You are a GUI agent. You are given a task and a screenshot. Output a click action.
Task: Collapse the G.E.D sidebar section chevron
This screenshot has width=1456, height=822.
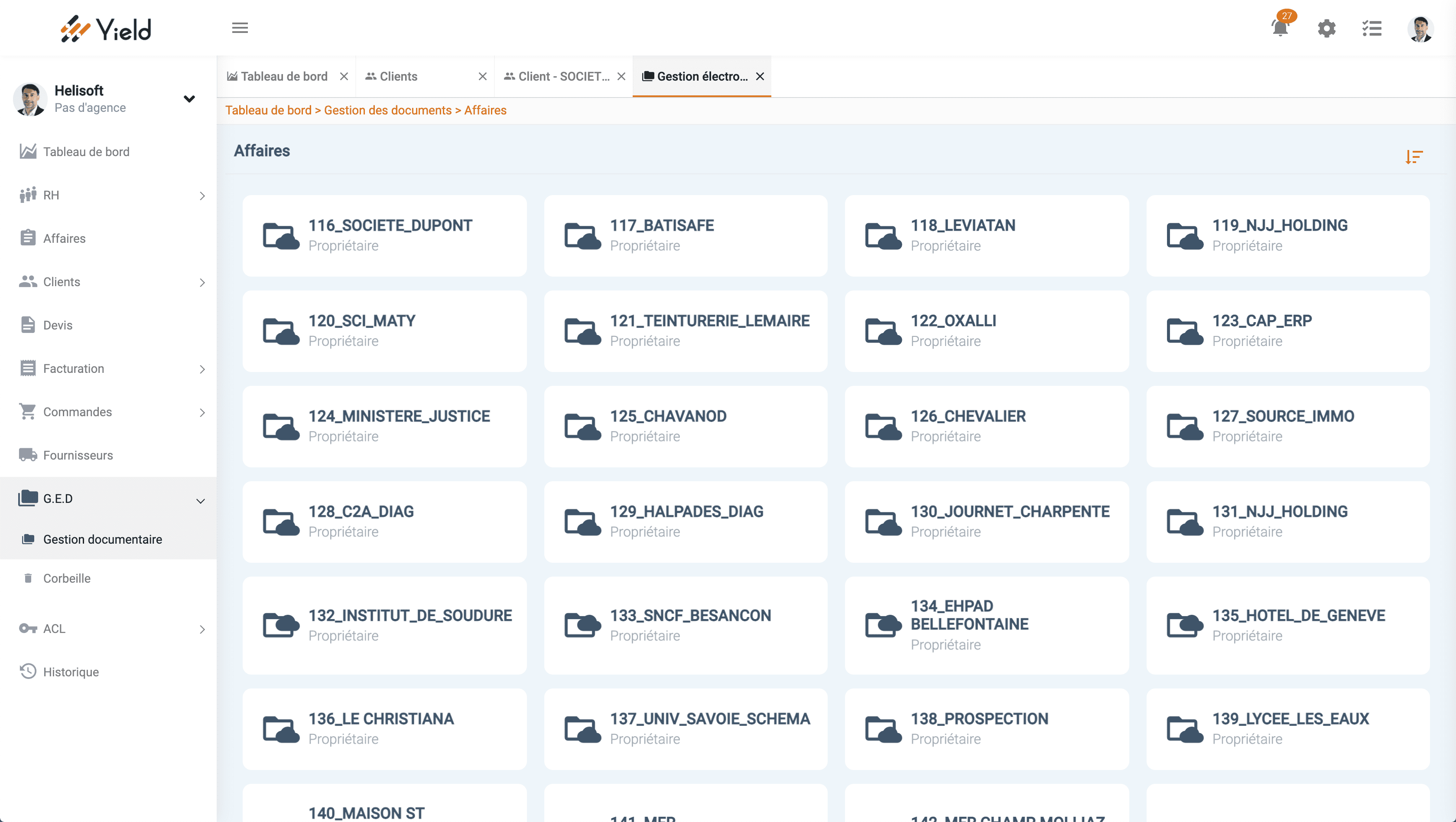pyautogui.click(x=200, y=501)
